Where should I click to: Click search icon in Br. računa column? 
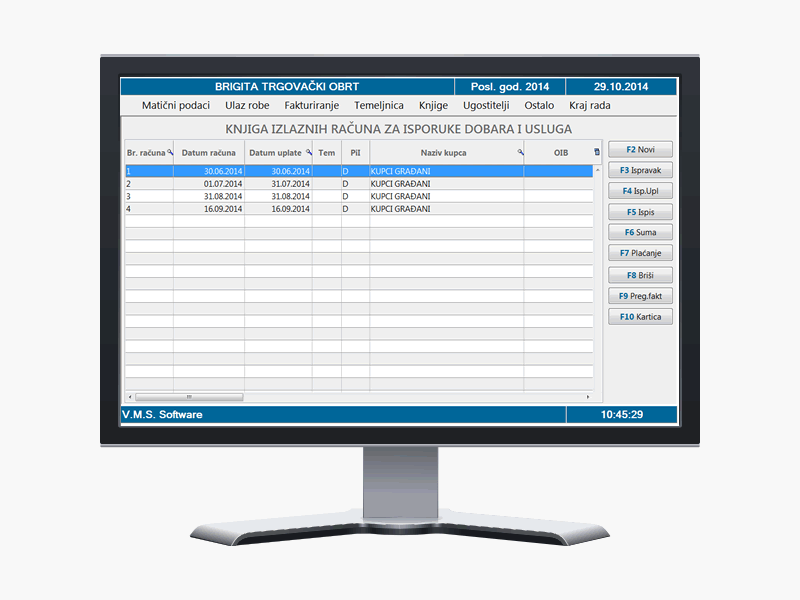point(170,152)
